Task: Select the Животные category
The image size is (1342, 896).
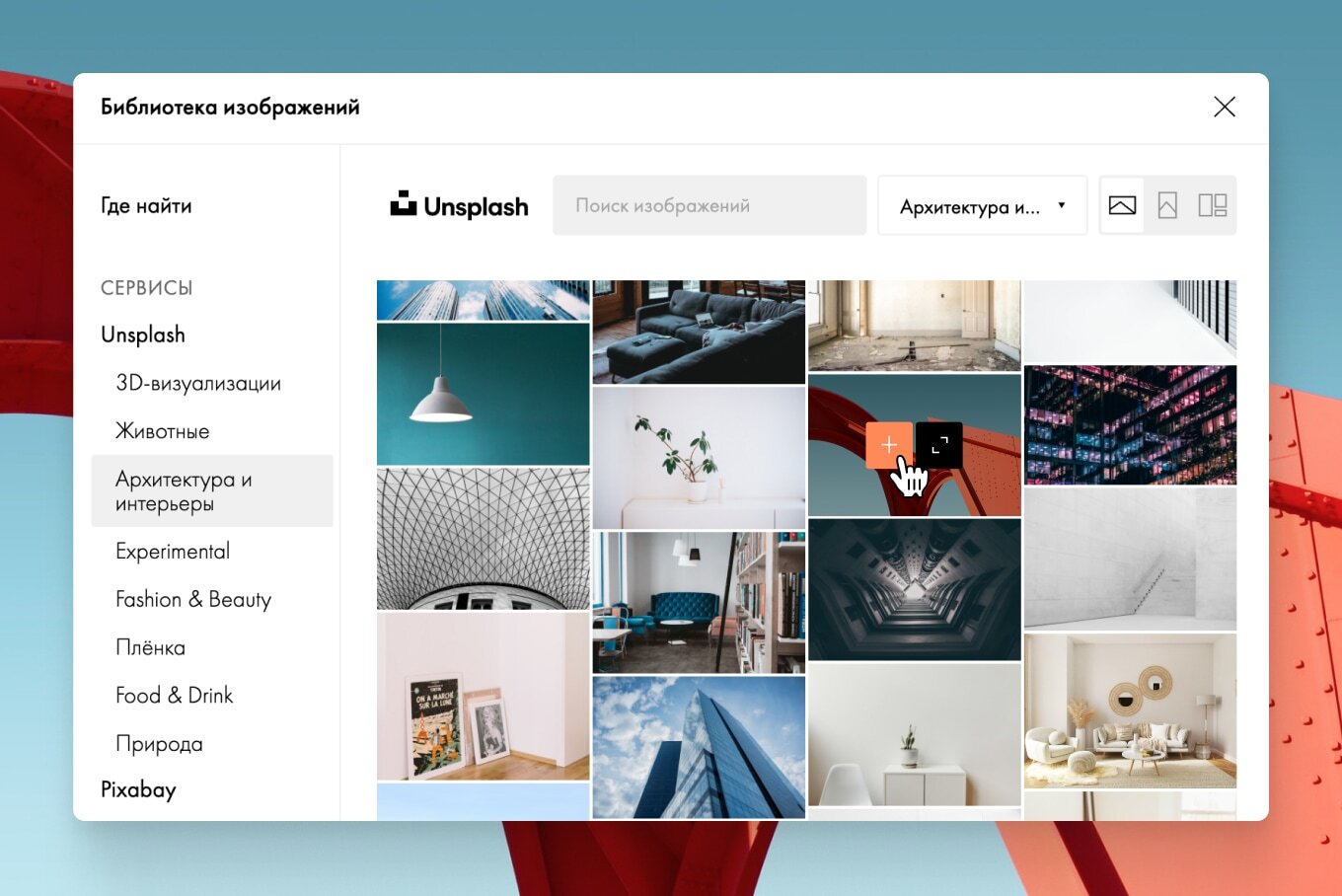Action: 163,431
